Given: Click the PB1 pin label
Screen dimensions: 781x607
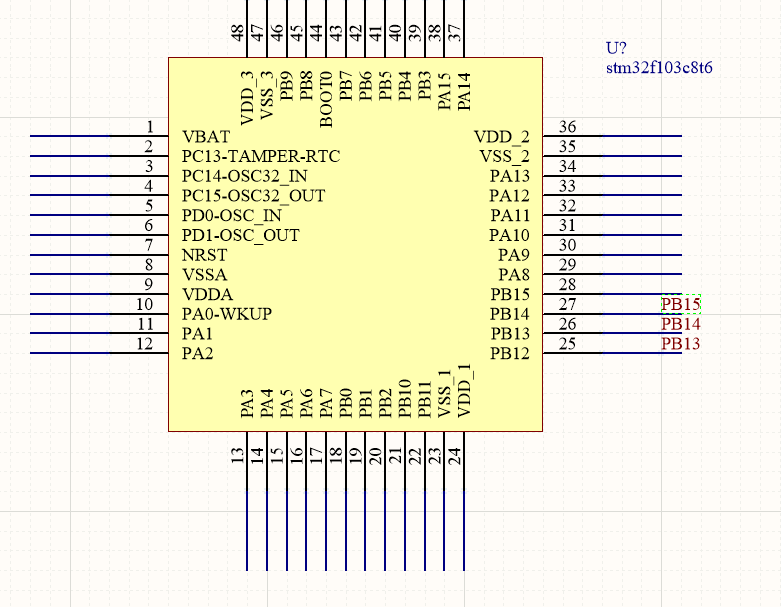Looking at the screenshot, I should click(x=366, y=403).
